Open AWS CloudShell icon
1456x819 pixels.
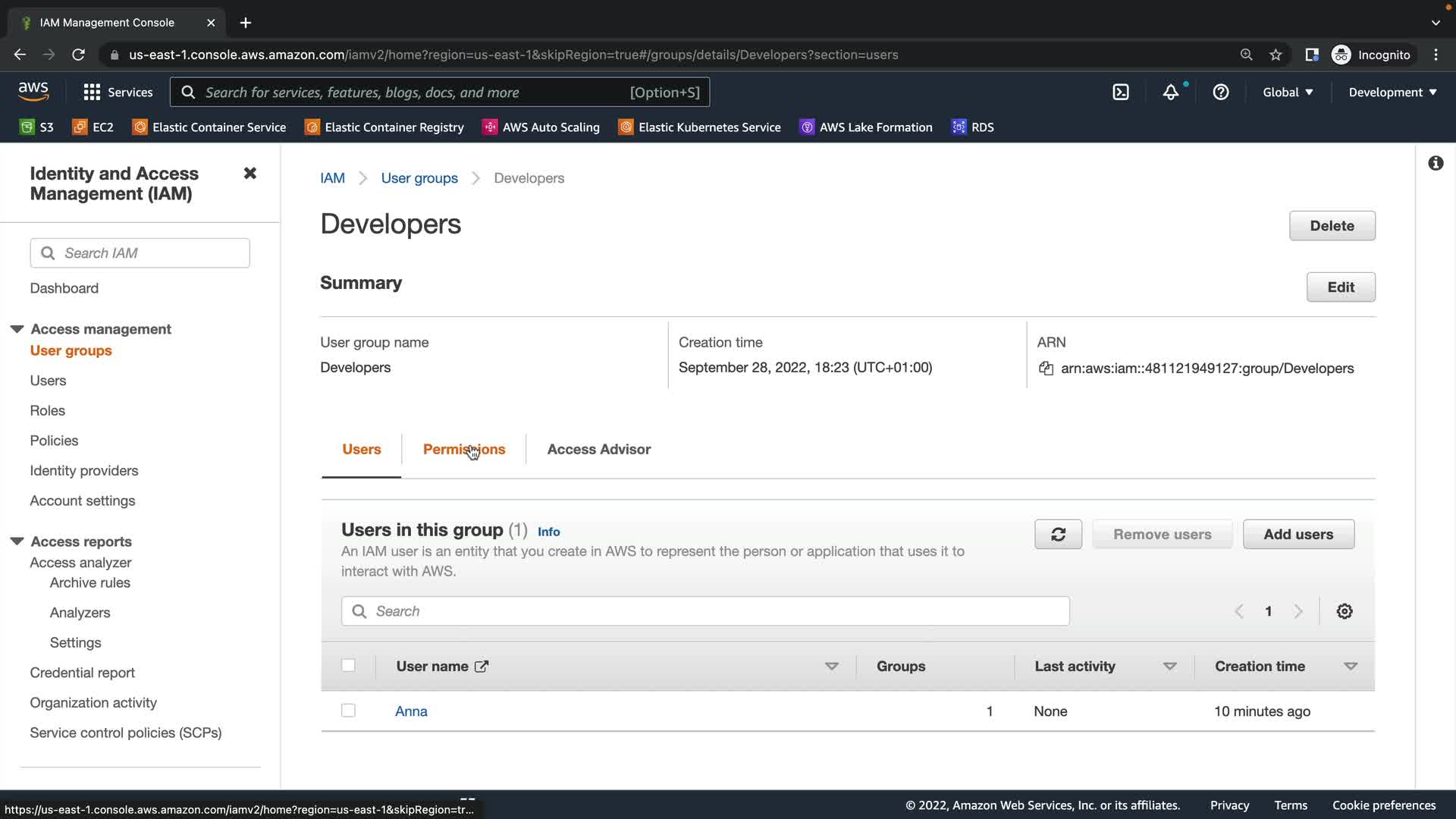click(x=1120, y=93)
